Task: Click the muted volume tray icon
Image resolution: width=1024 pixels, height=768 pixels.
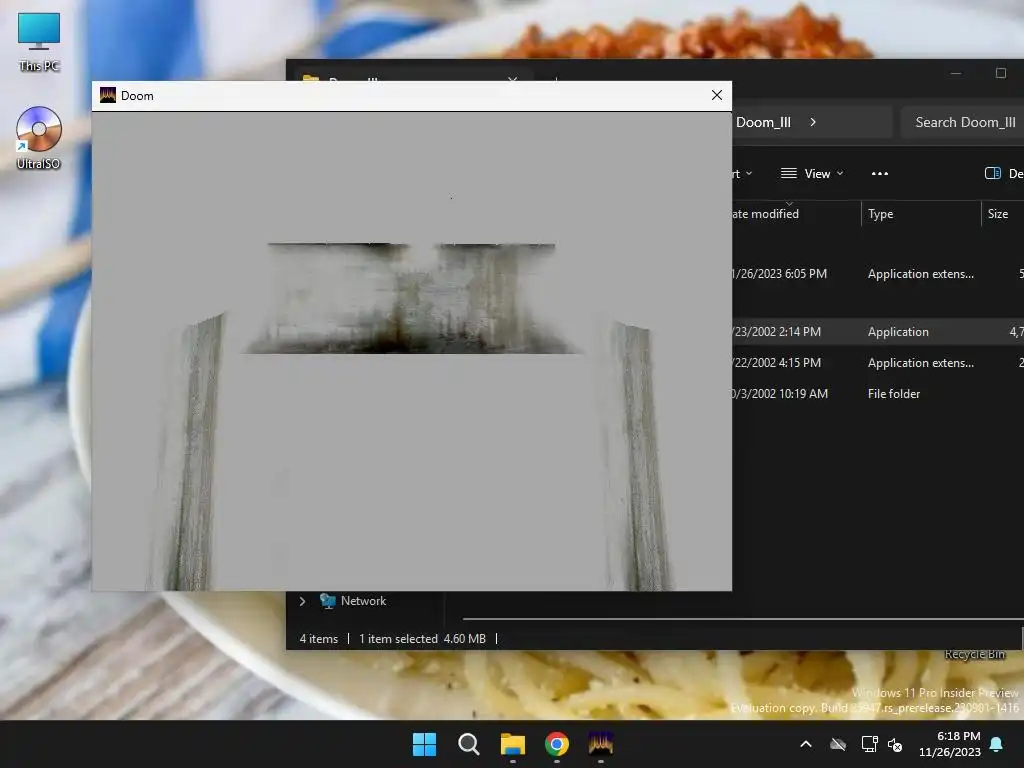Action: (895, 744)
